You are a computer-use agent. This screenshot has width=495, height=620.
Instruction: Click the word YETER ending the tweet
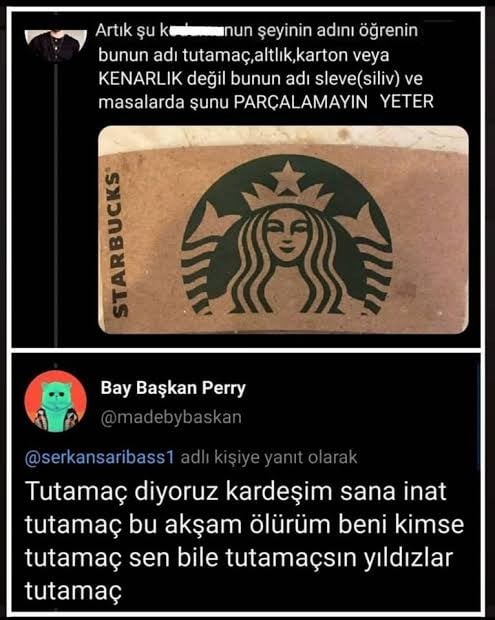[x=407, y=102]
